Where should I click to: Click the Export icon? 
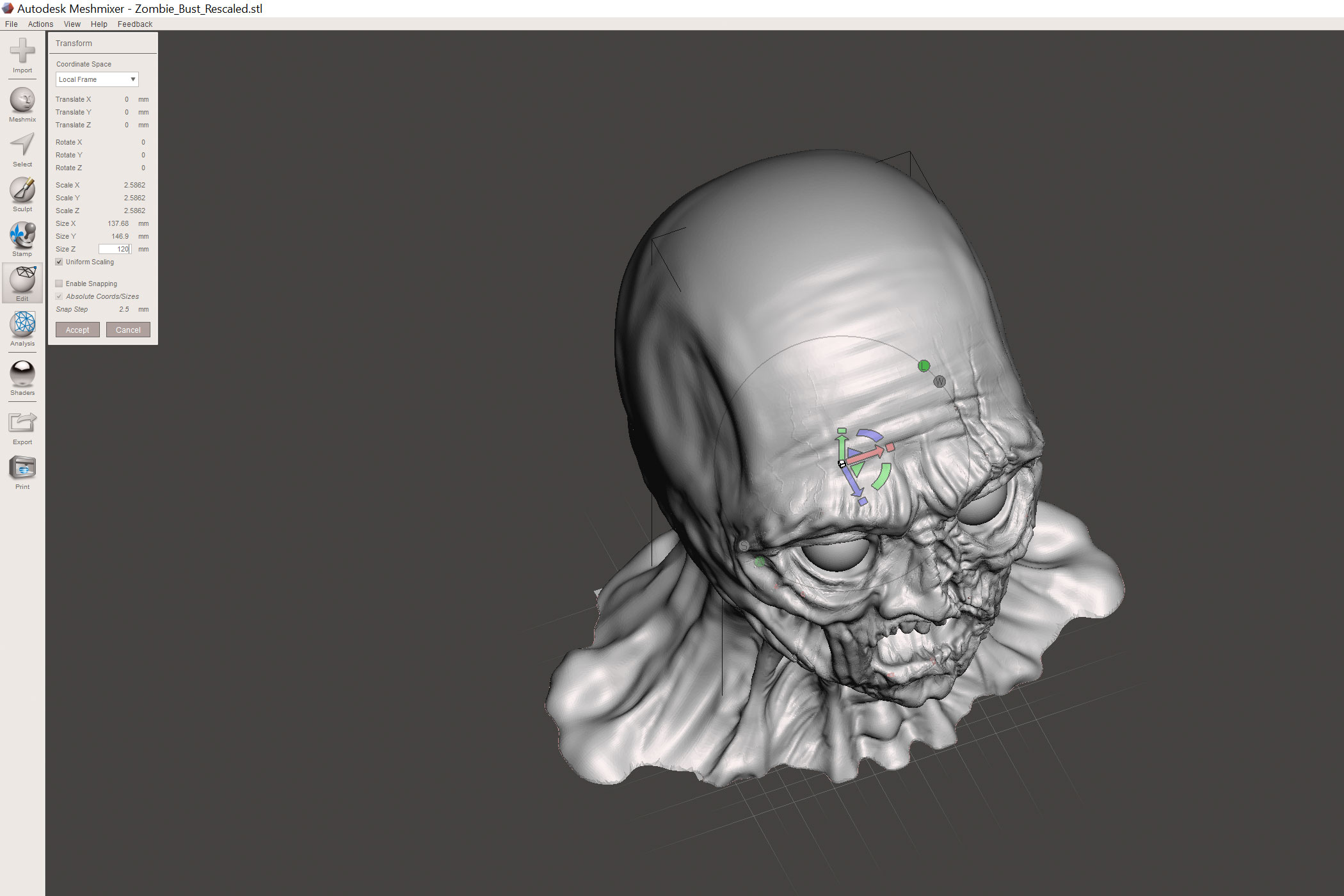[x=22, y=423]
